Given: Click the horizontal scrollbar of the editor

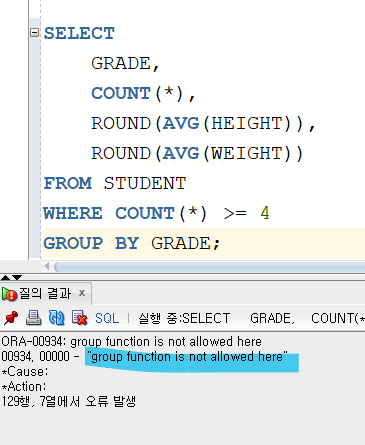Looking at the screenshot, I should point(210,266).
